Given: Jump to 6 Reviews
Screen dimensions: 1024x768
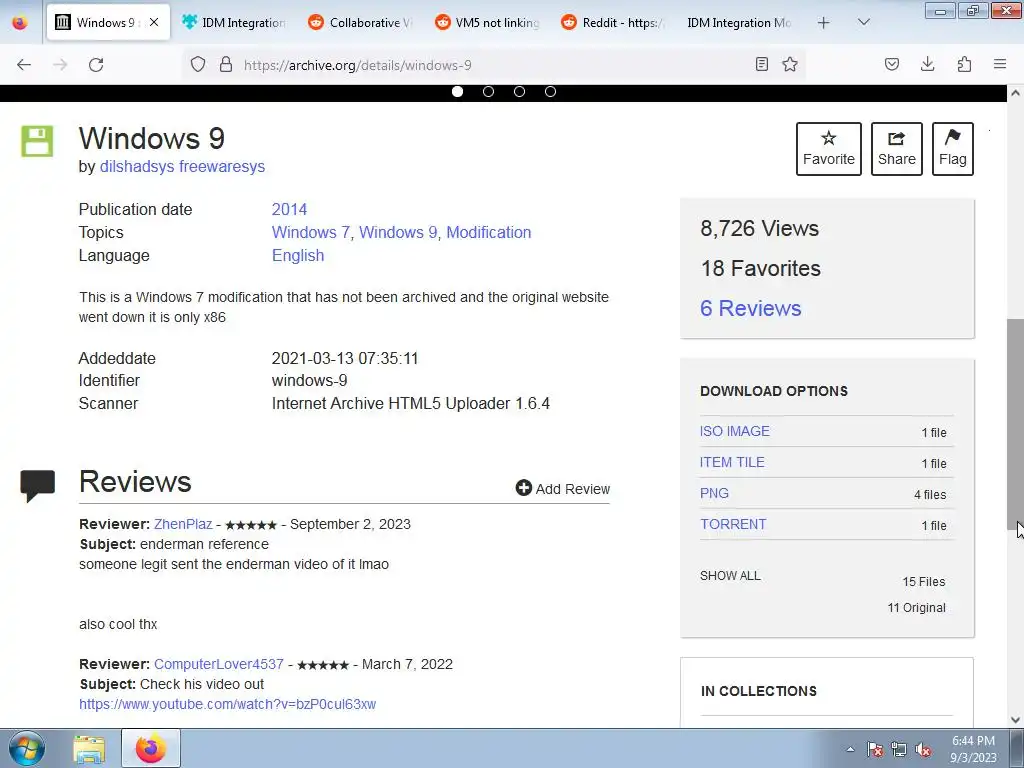Looking at the screenshot, I should coord(750,308).
